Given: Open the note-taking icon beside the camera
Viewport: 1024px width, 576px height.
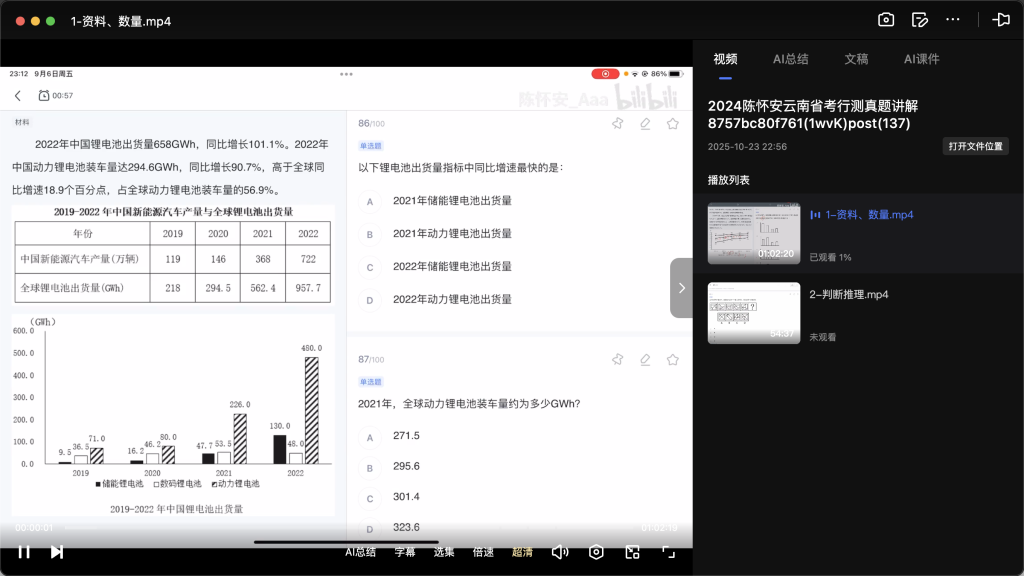Looking at the screenshot, I should (918, 19).
